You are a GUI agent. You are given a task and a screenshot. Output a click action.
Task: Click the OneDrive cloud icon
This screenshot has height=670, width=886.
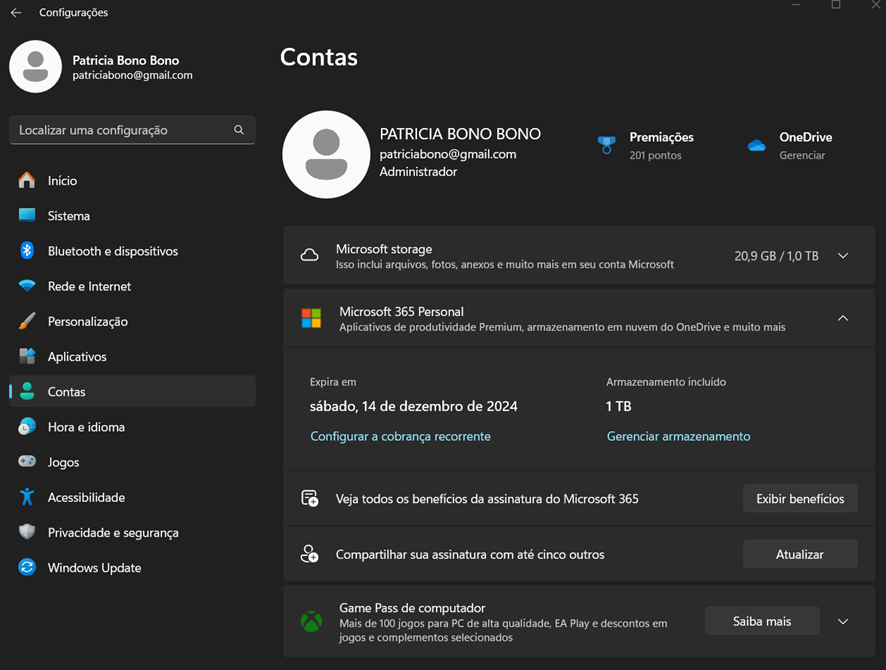[757, 145]
